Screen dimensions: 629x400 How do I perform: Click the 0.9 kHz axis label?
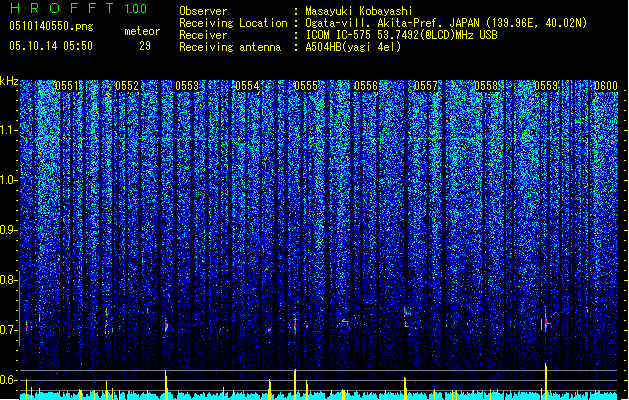[x=8, y=230]
